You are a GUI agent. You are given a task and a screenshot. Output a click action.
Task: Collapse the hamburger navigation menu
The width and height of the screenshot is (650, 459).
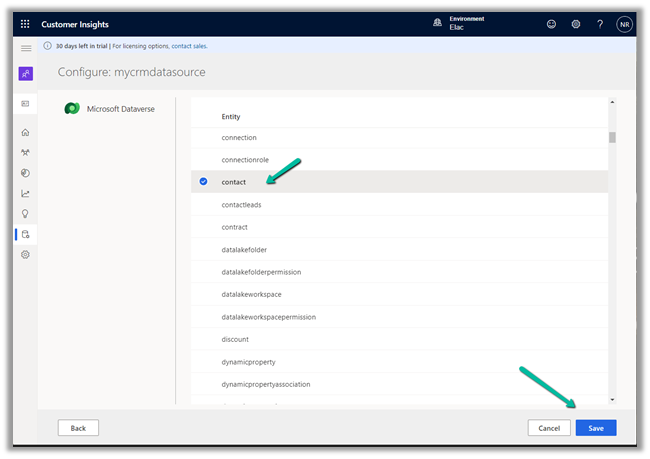click(x=25, y=47)
